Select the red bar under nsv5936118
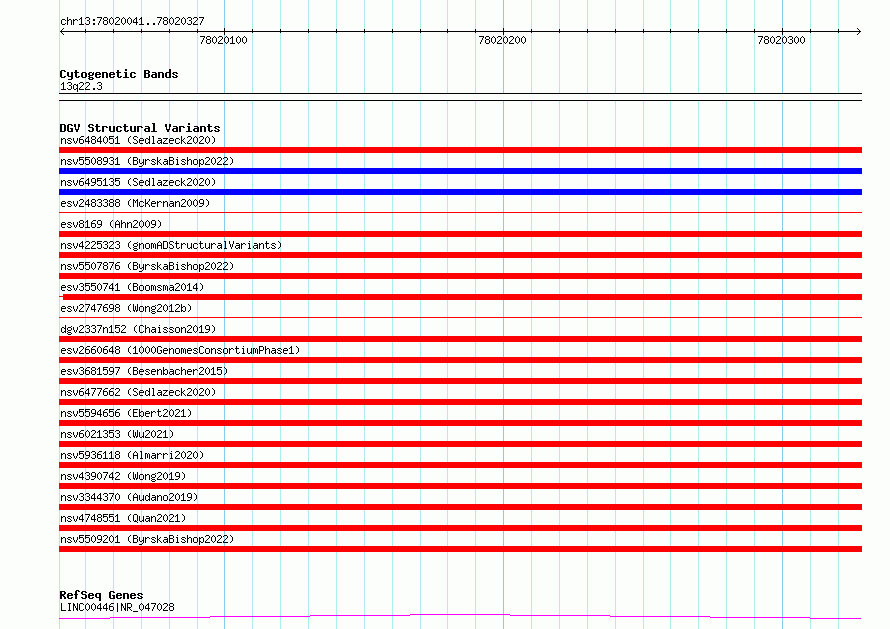890x629 pixels. pos(460,465)
